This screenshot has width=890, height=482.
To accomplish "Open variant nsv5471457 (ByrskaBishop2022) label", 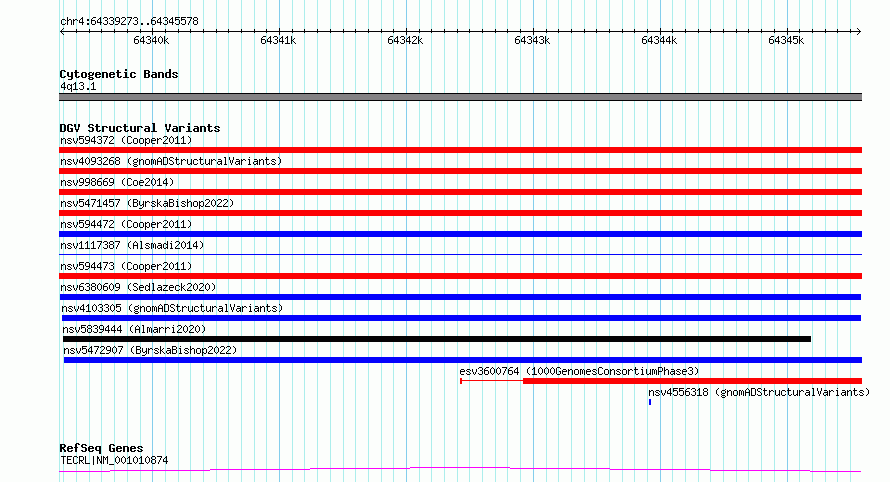I will (x=147, y=203).
